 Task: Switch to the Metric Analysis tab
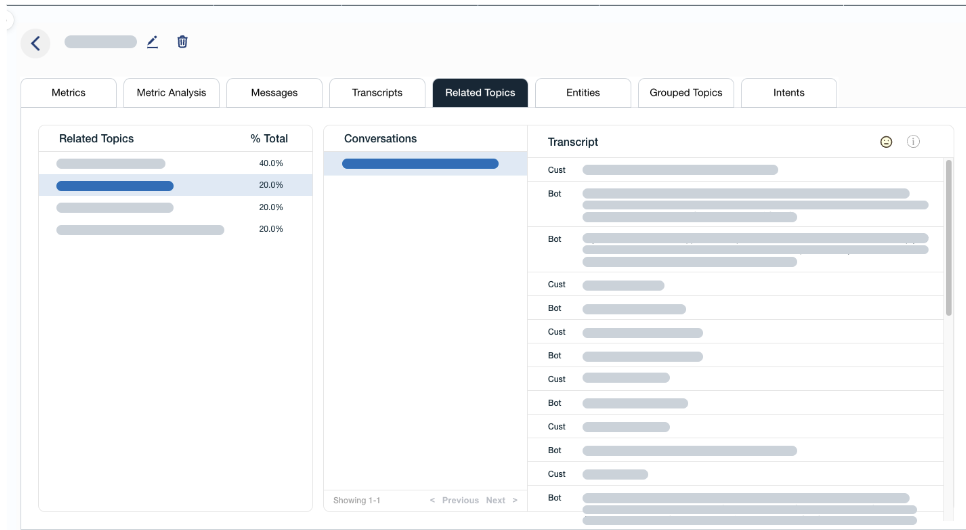point(171,93)
